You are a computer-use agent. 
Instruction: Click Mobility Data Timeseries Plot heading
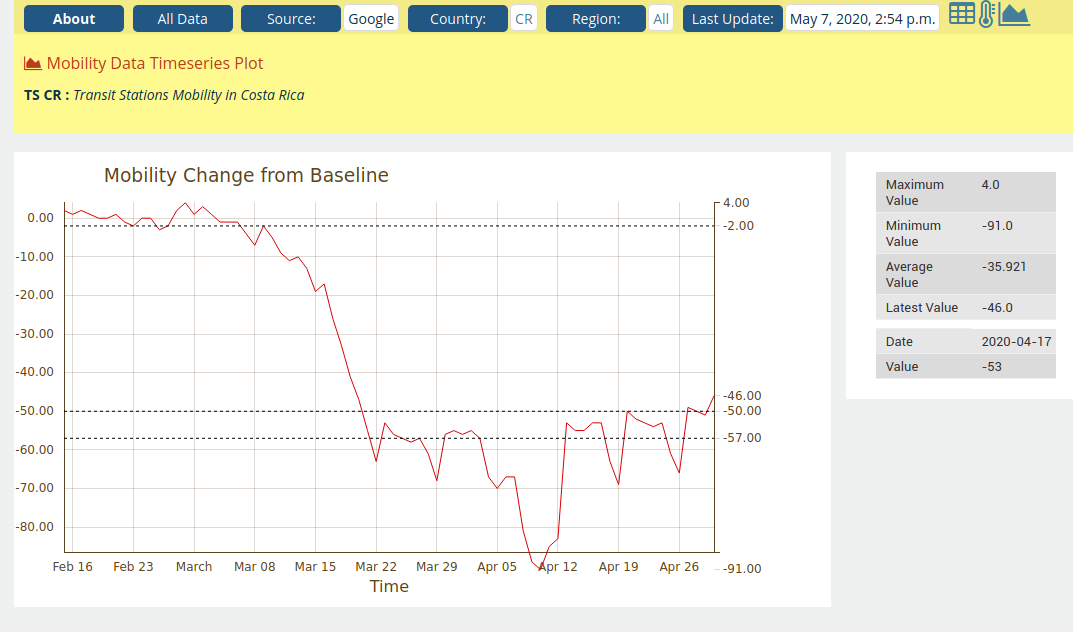155,64
